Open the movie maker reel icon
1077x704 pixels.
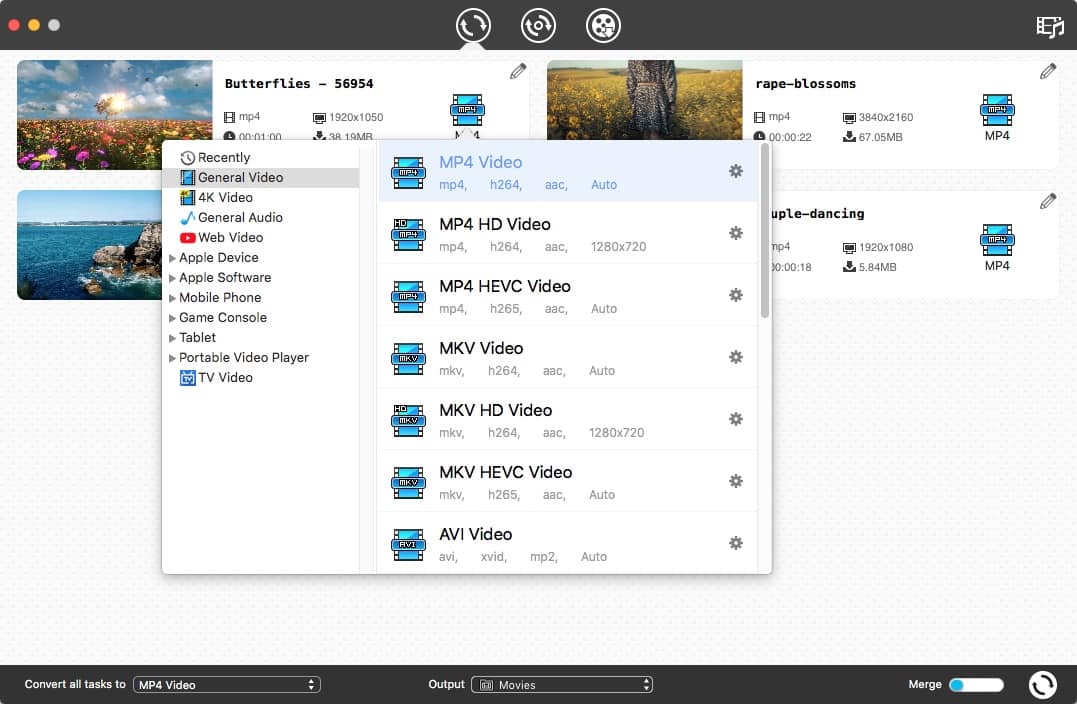(602, 26)
